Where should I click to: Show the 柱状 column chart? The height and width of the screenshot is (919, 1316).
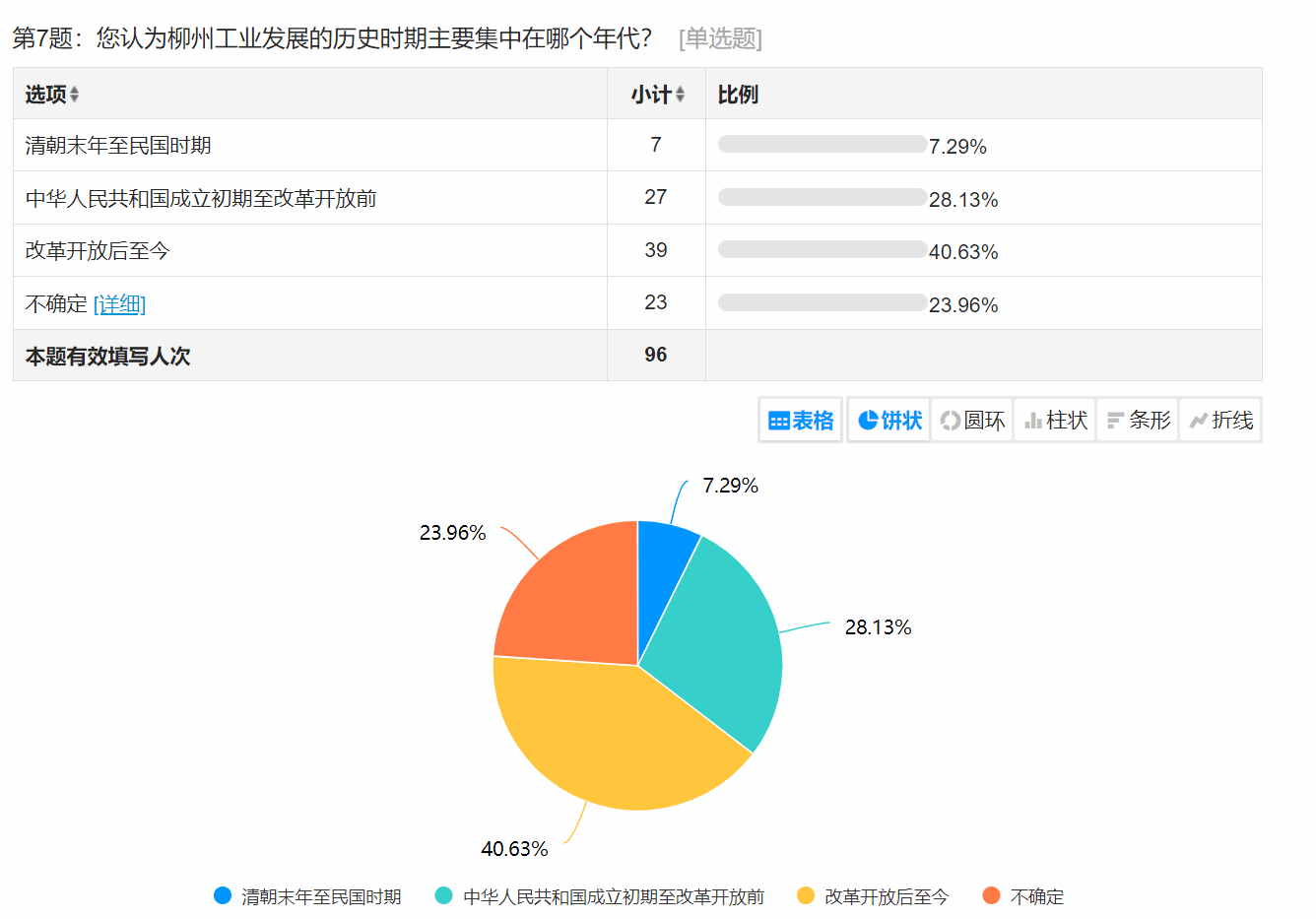[1055, 421]
